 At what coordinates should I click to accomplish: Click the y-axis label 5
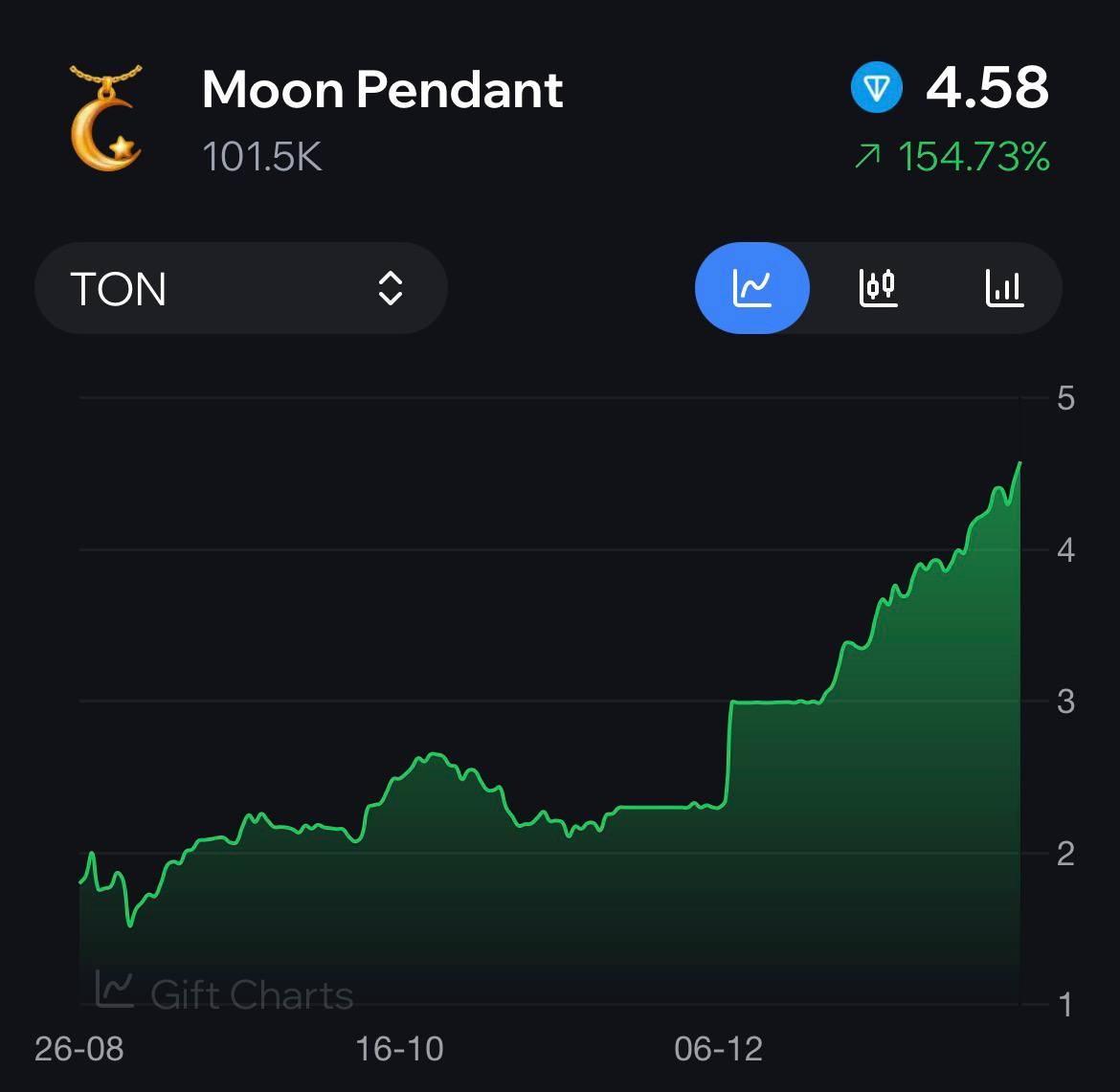(x=1065, y=398)
